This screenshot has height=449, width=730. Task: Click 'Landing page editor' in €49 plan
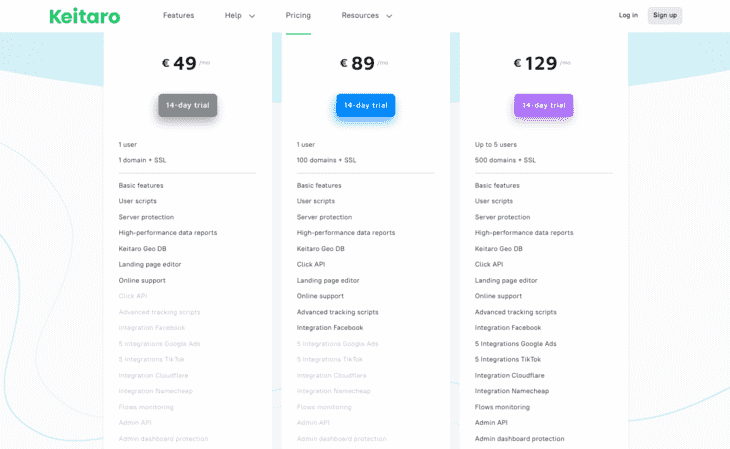[150, 264]
